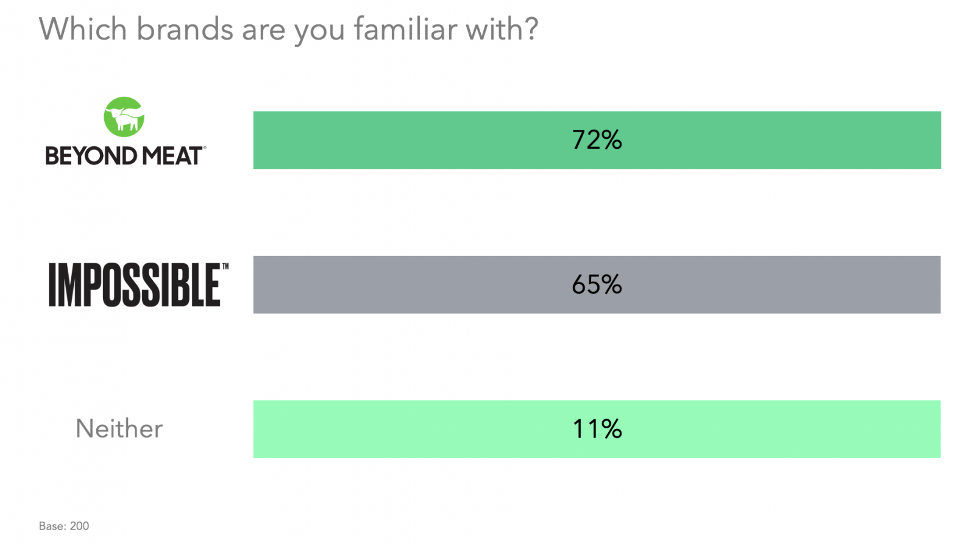Click the 72% data label

(x=597, y=140)
